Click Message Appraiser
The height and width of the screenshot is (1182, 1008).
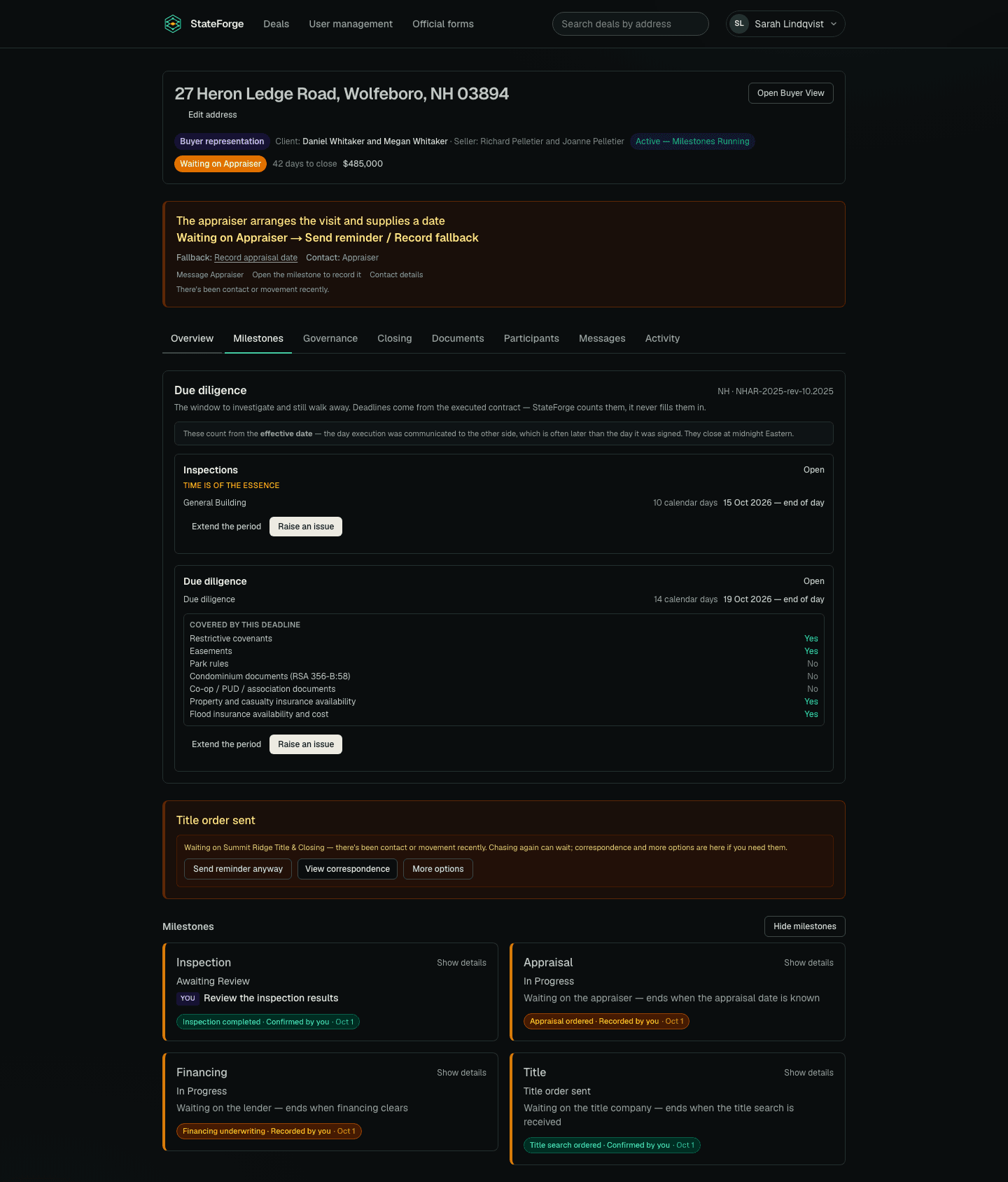pyautogui.click(x=210, y=275)
